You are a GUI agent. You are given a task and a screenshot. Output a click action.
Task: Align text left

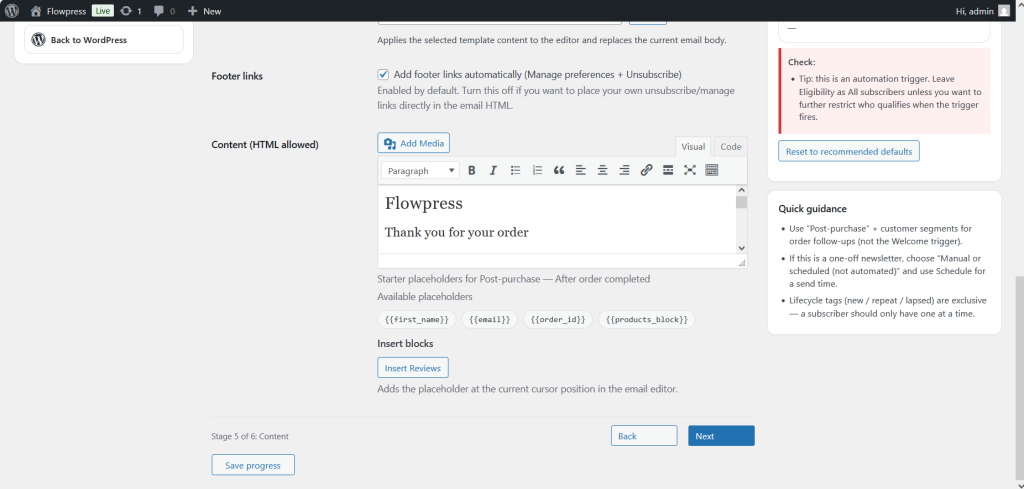click(581, 170)
